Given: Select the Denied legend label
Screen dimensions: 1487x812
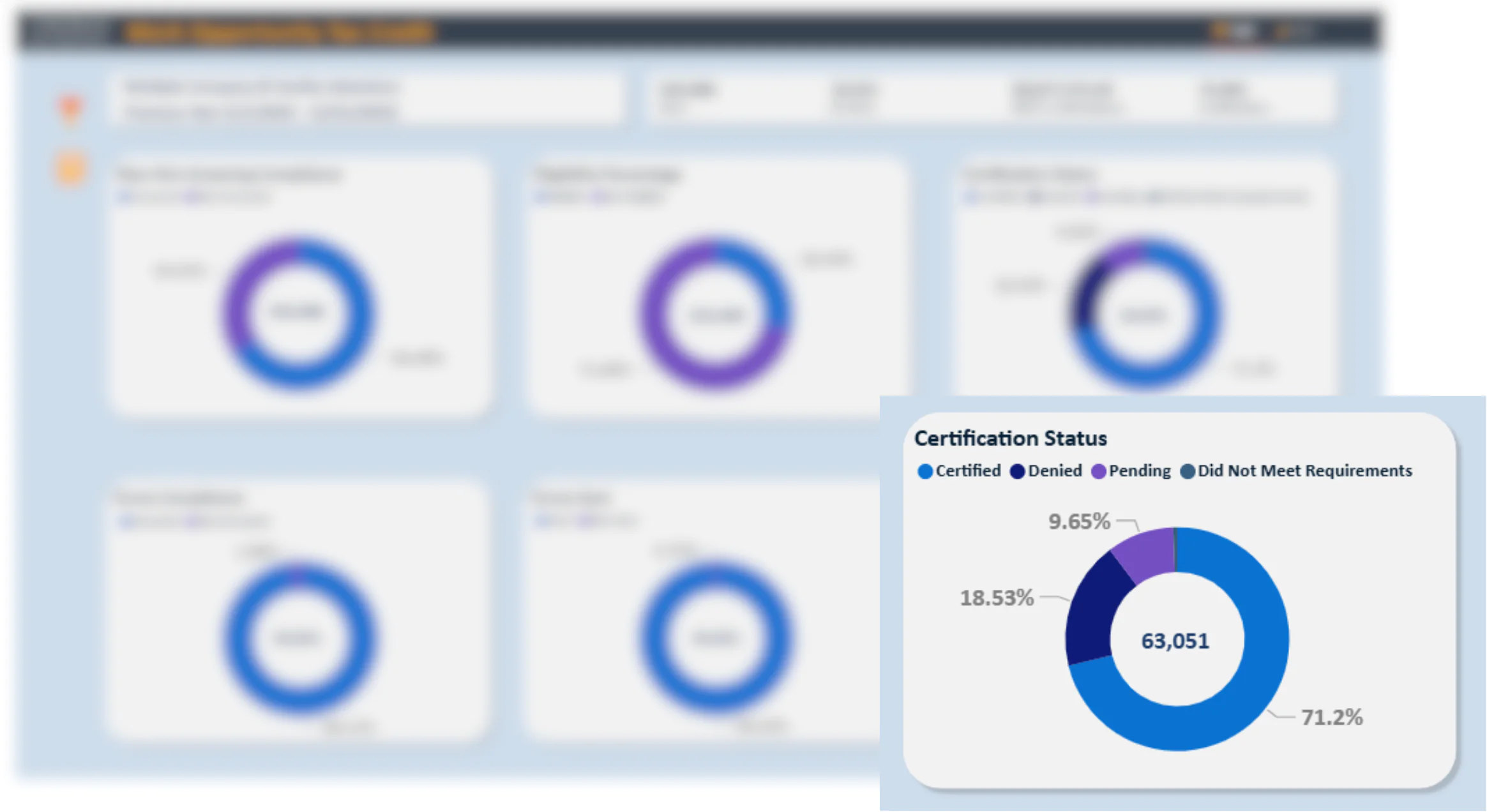Looking at the screenshot, I should [x=1055, y=470].
